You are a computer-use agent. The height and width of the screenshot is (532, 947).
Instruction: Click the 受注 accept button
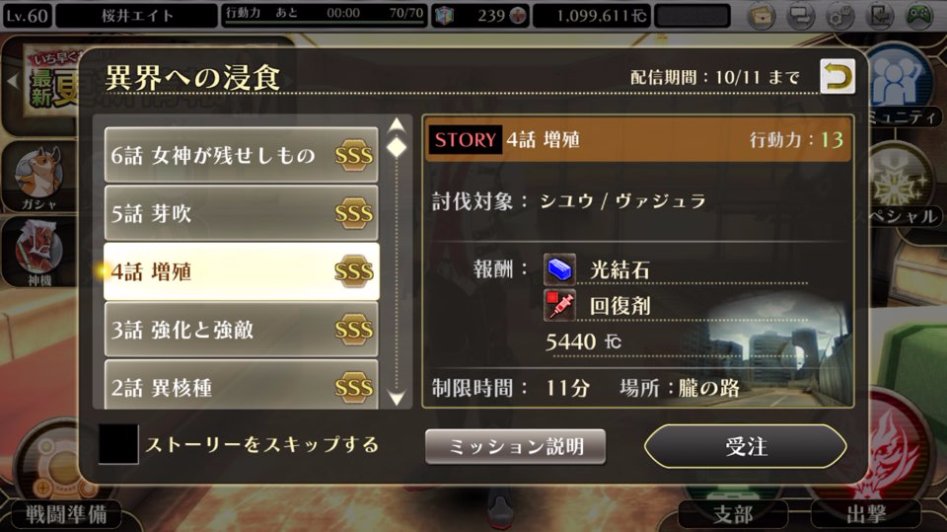point(746,446)
